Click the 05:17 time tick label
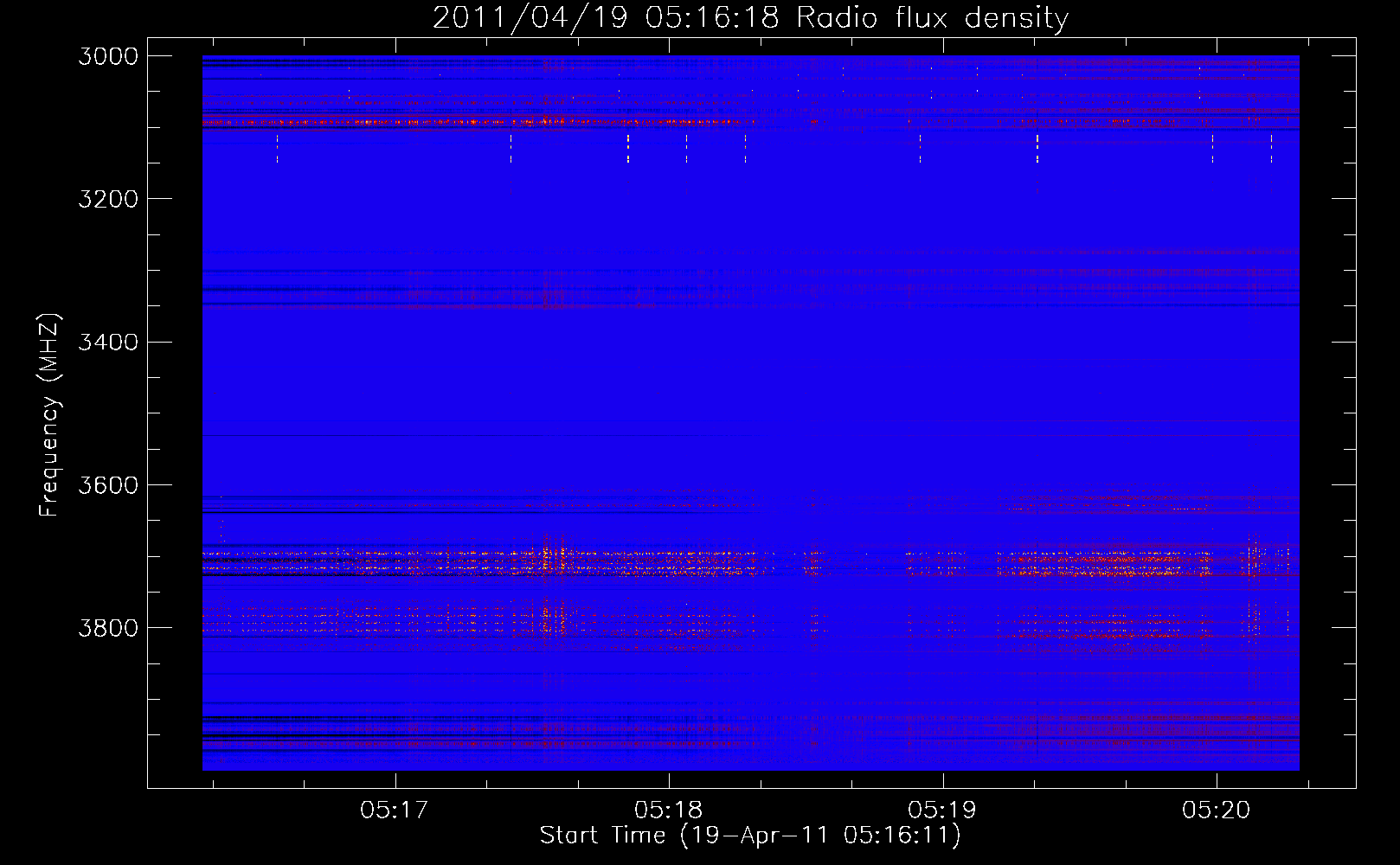Viewport: 1400px width, 865px height. click(x=395, y=811)
